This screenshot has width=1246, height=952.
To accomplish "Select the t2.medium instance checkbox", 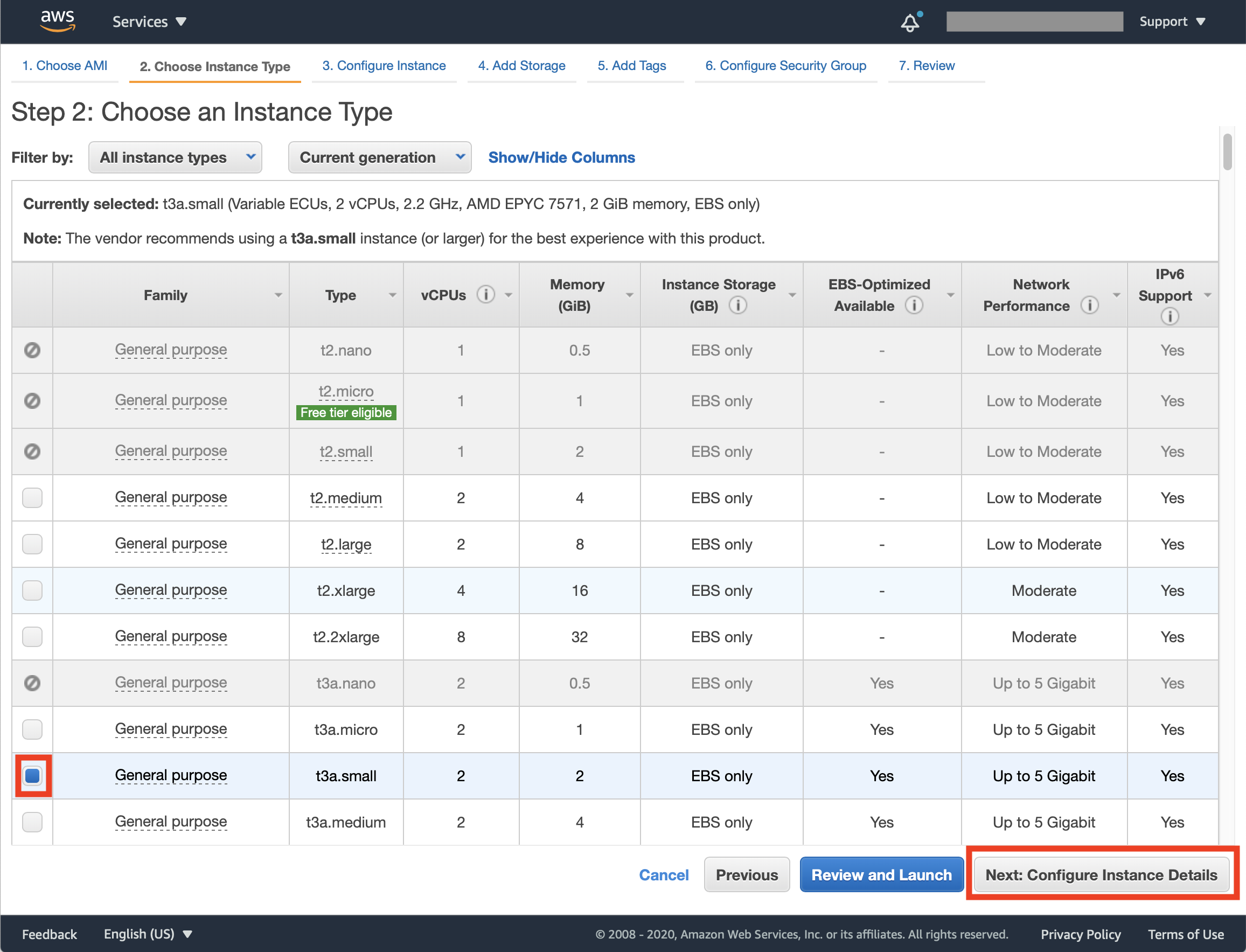I will point(32,497).
